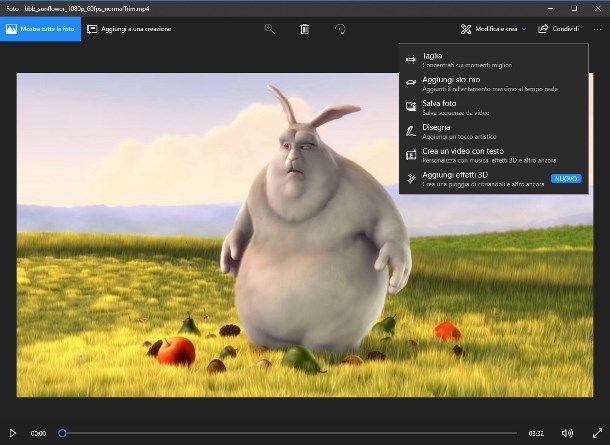610x445 pixels.
Task: Open the three-dots more options menu
Action: [x=597, y=29]
